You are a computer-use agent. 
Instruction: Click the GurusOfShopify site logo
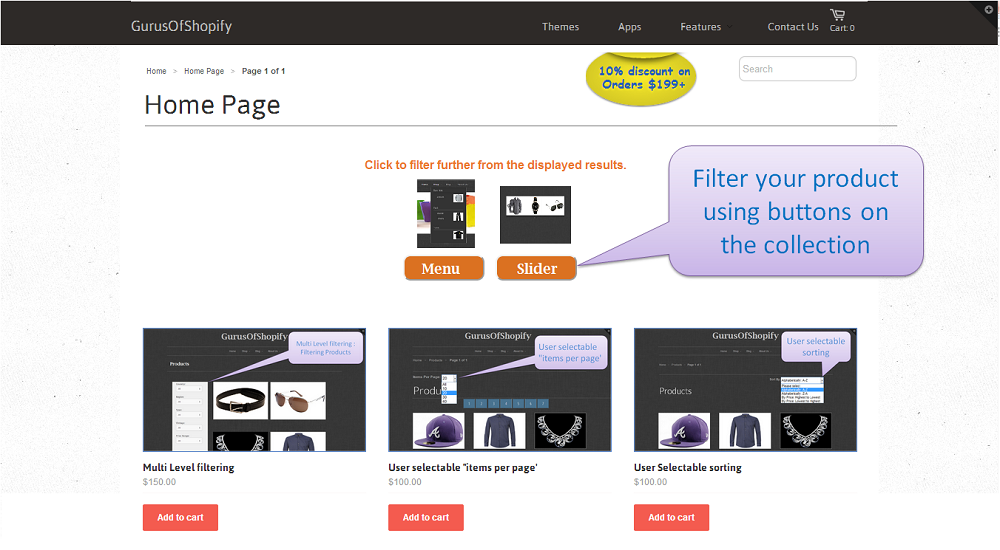click(x=181, y=26)
